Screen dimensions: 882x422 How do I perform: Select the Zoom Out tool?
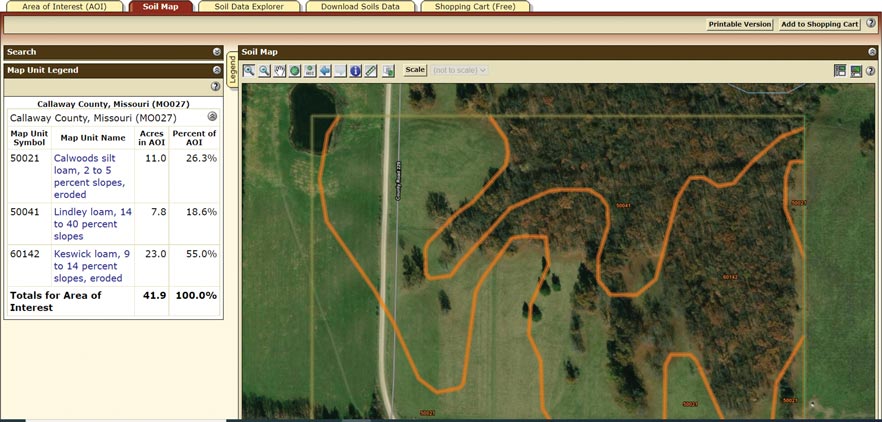[264, 71]
